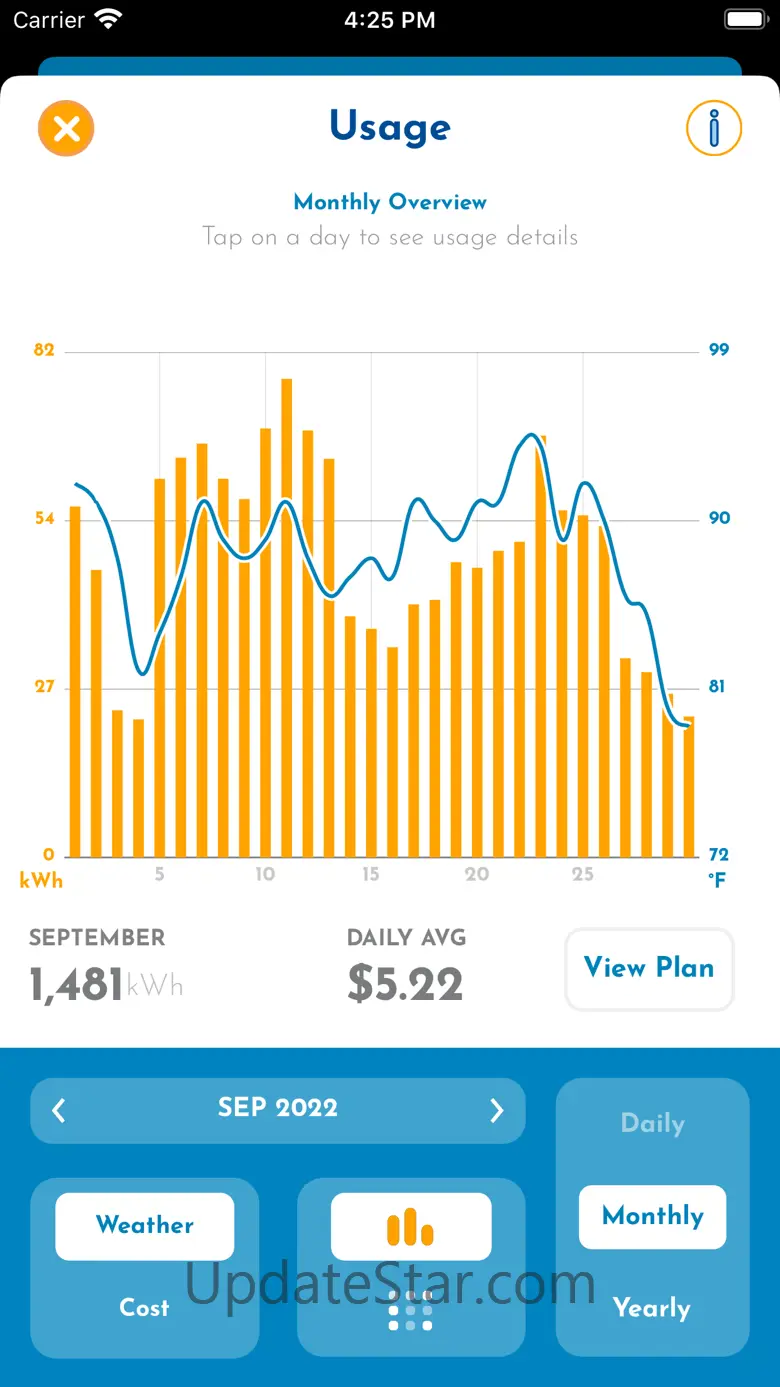This screenshot has height=1387, width=780.
Task: Tap the Daily Avg $5.22 amount
Action: [x=405, y=984]
